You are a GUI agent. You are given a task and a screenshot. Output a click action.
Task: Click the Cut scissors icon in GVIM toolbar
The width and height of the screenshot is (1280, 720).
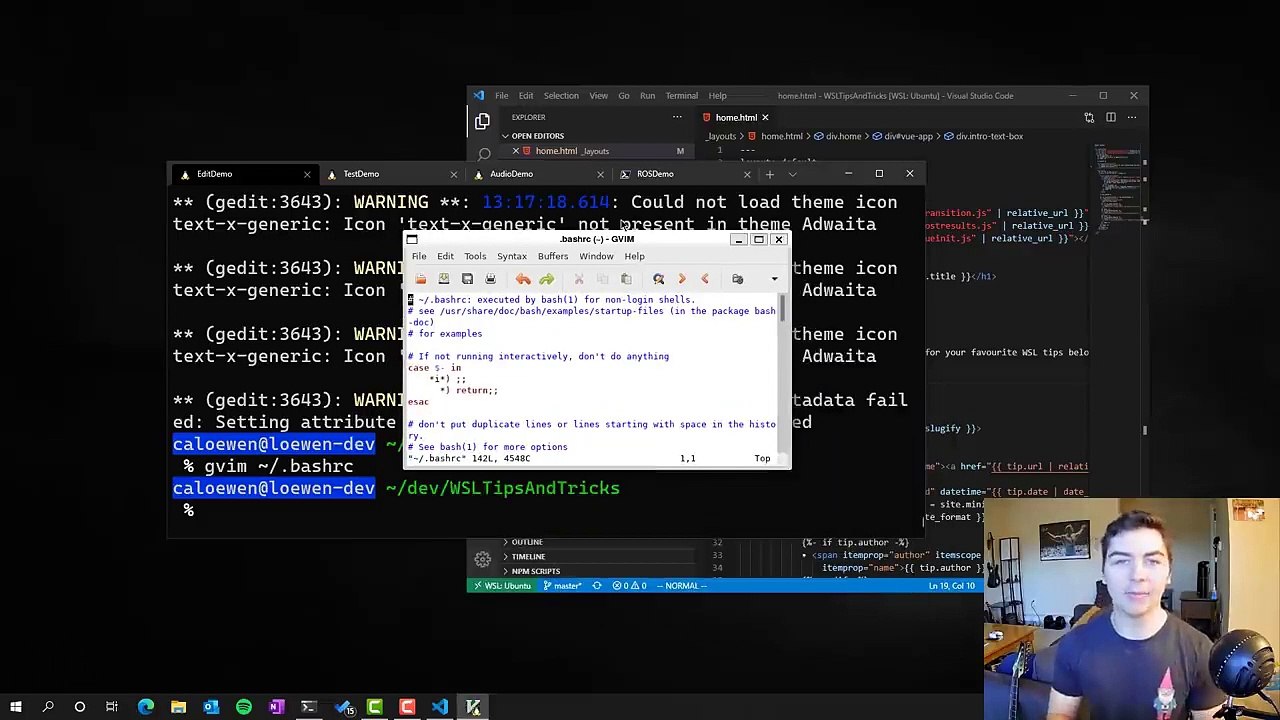579,279
